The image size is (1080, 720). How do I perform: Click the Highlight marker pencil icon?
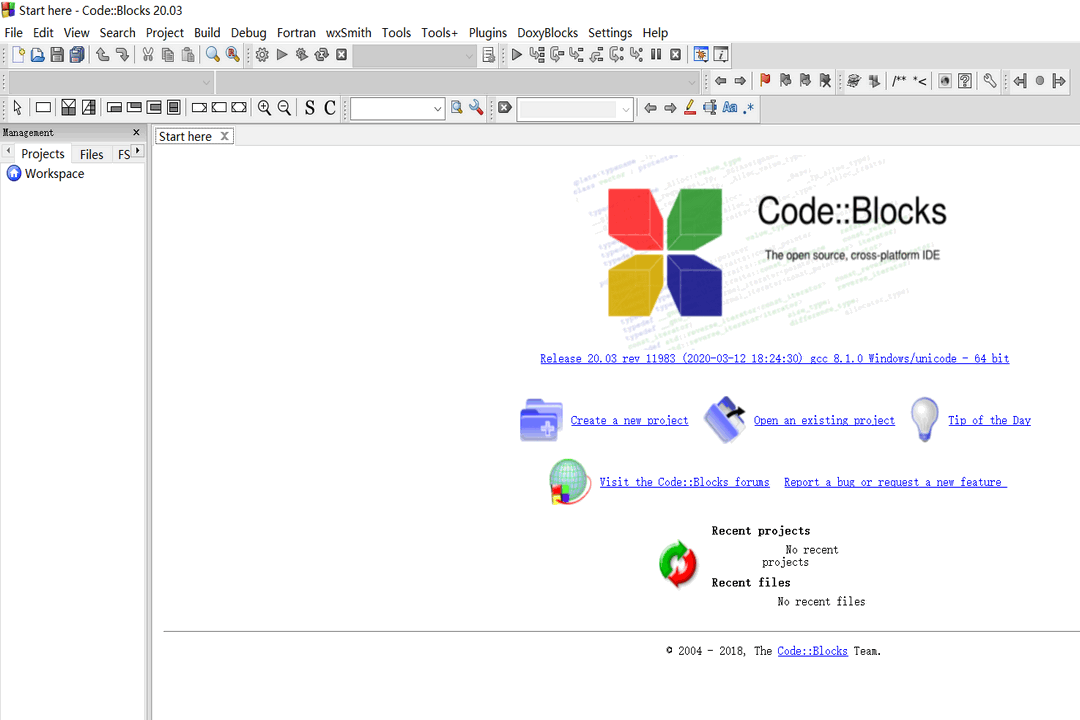click(x=690, y=107)
